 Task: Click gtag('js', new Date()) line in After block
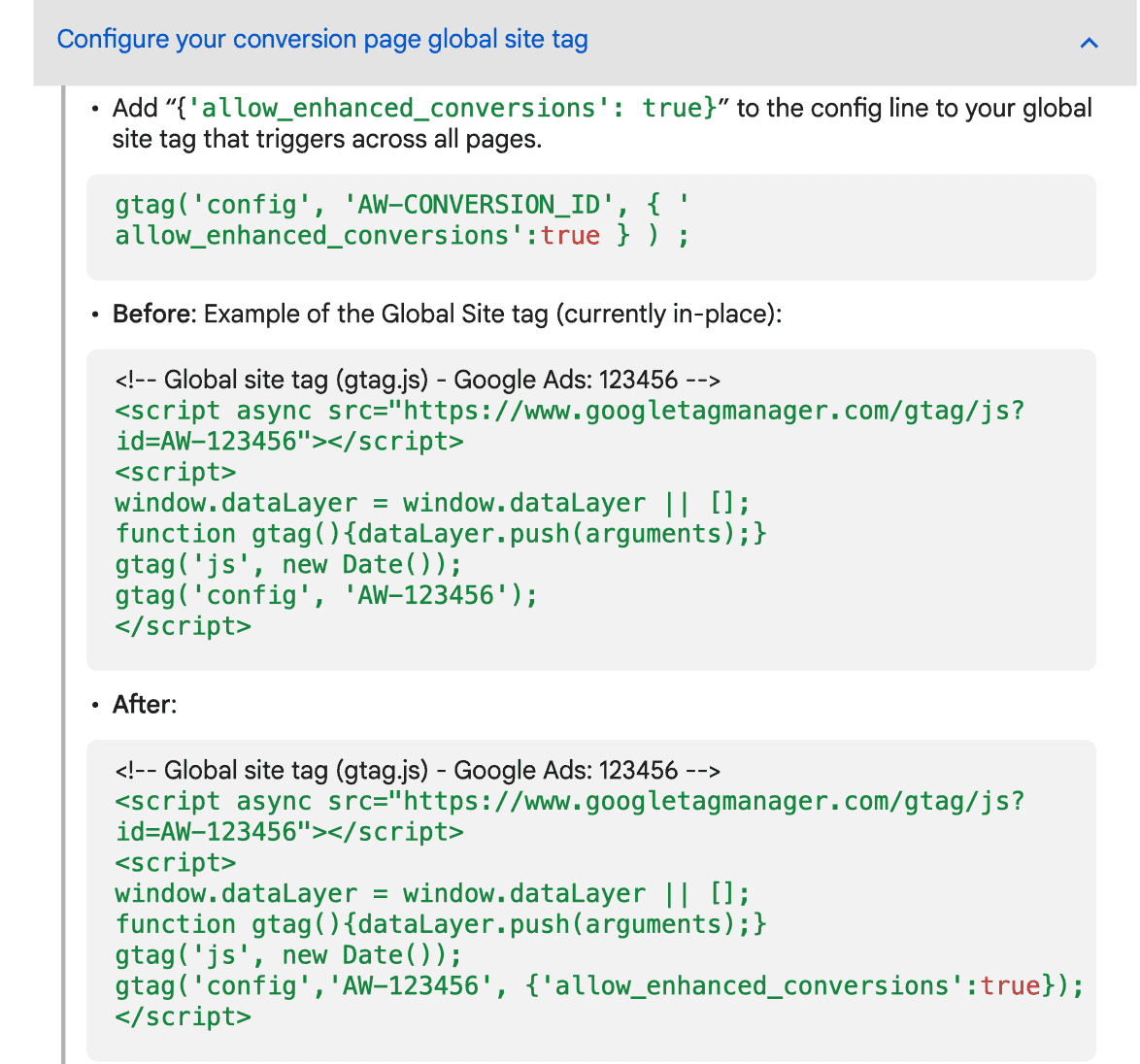287,955
